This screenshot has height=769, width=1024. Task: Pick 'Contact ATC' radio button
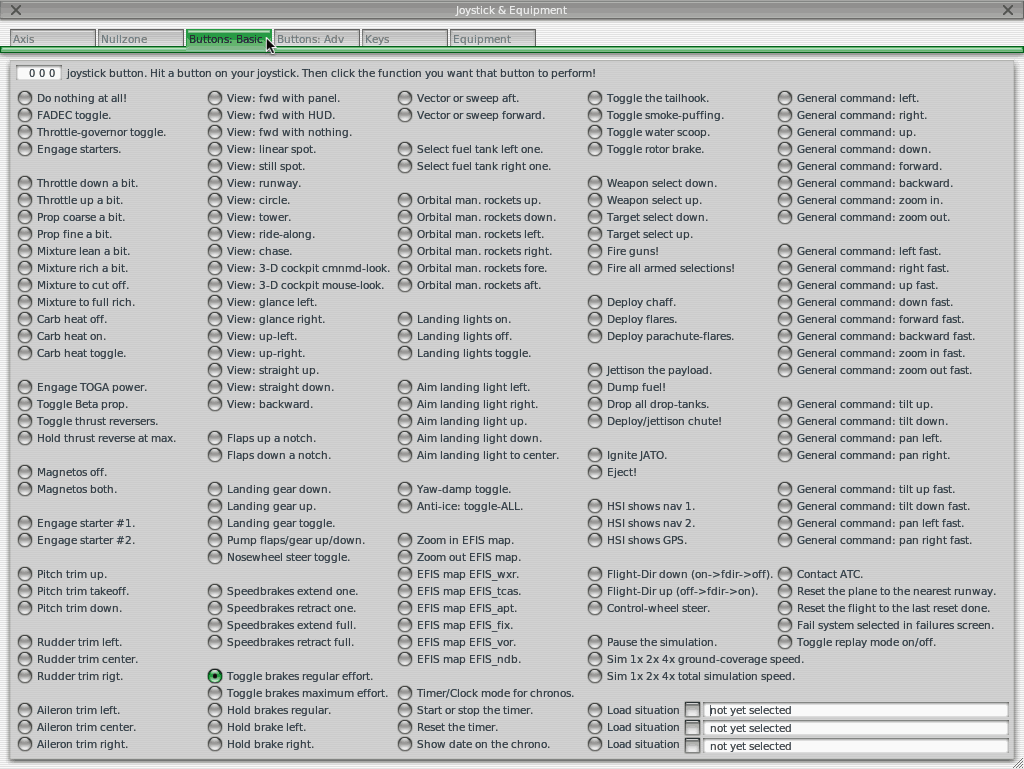coord(785,574)
